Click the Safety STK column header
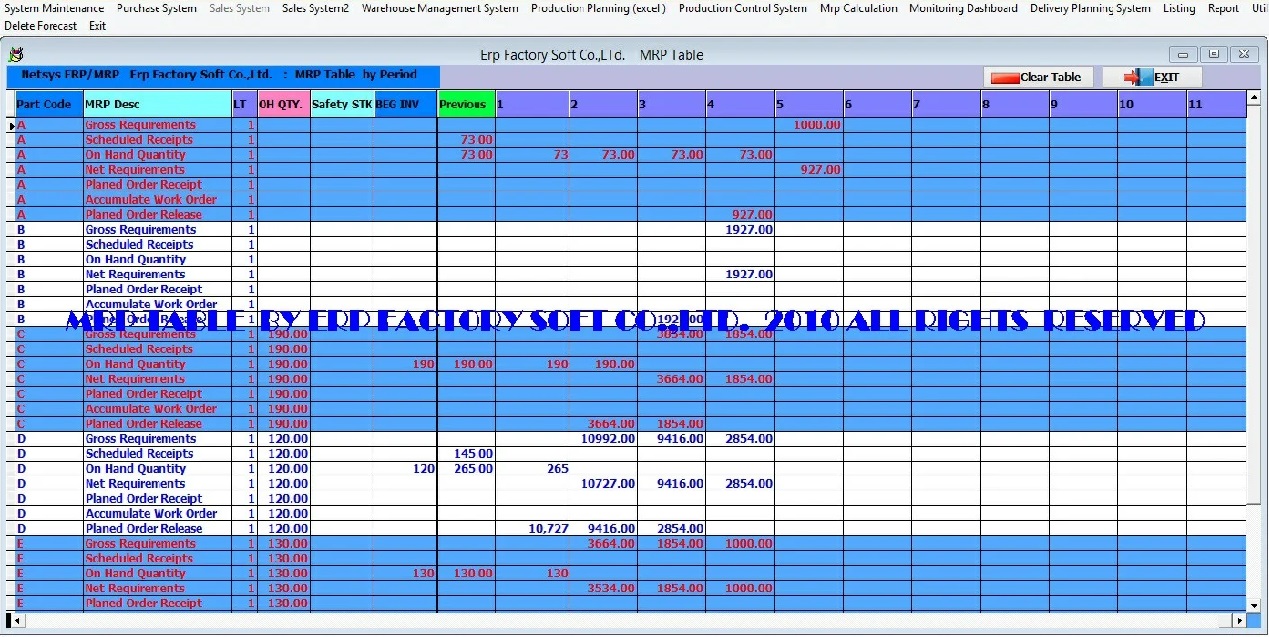The height and width of the screenshot is (637, 1269). coord(341,104)
